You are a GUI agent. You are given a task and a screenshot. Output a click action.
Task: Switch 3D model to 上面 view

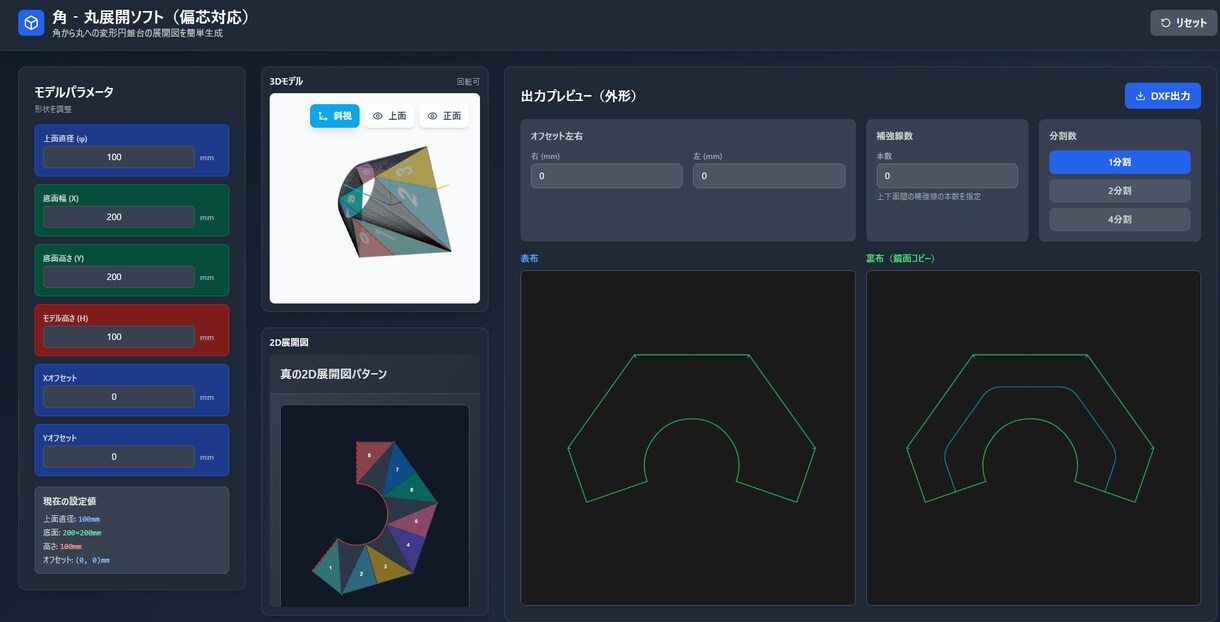pyautogui.click(x=389, y=116)
